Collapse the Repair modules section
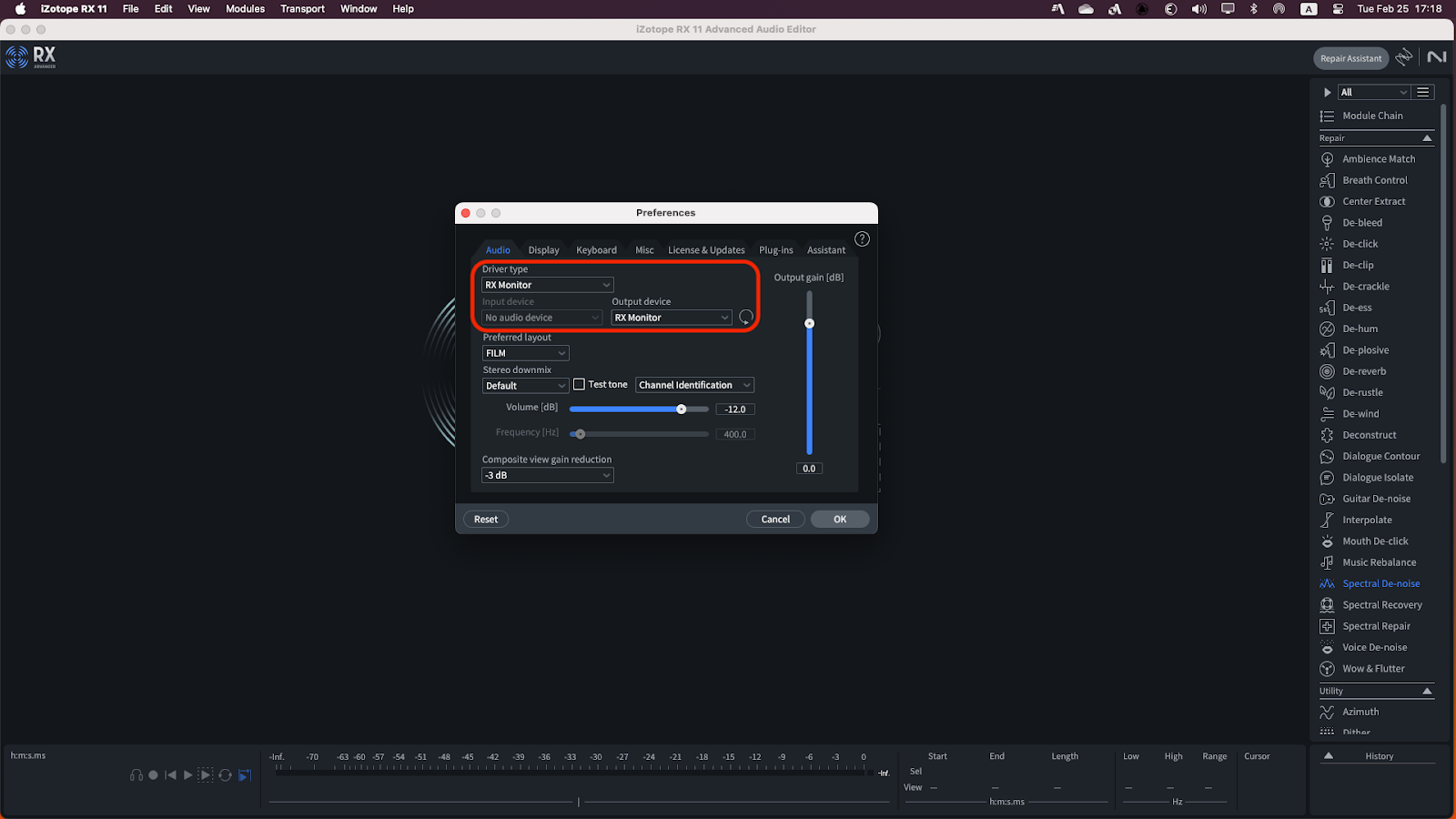 click(1427, 138)
